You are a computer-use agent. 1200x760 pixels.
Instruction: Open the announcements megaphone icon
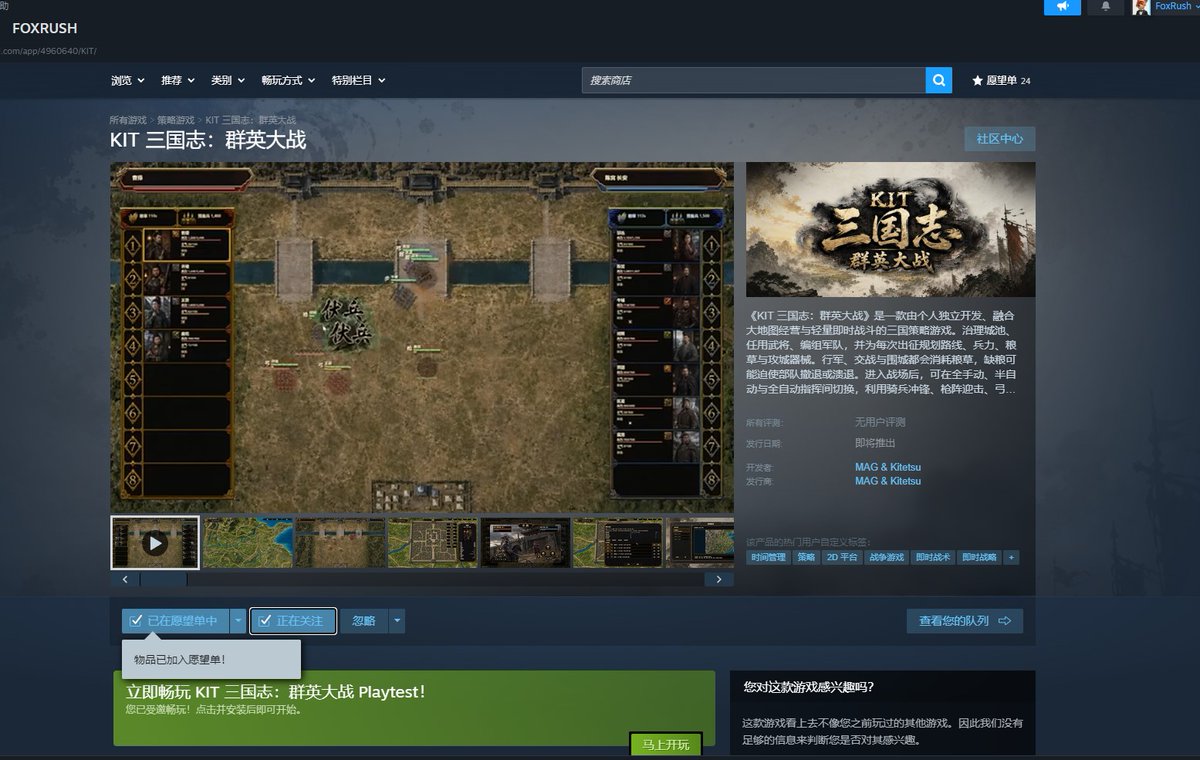[1062, 7]
